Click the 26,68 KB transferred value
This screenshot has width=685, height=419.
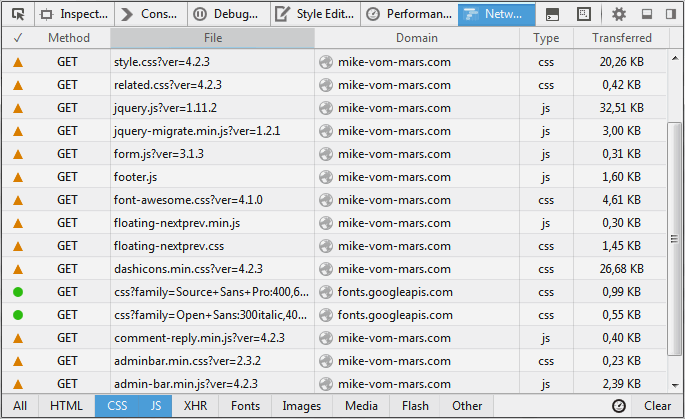click(x=621, y=269)
